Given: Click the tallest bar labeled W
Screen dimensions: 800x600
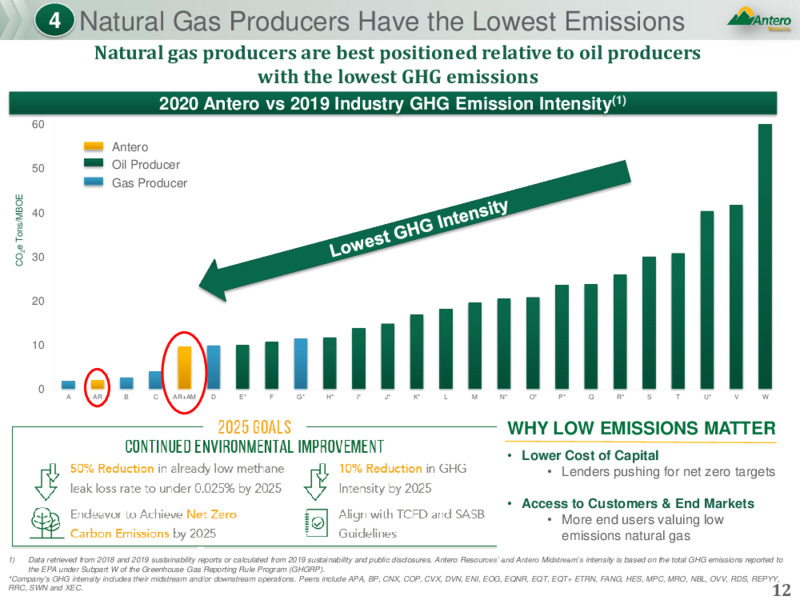Looking at the screenshot, I should pos(765,257).
